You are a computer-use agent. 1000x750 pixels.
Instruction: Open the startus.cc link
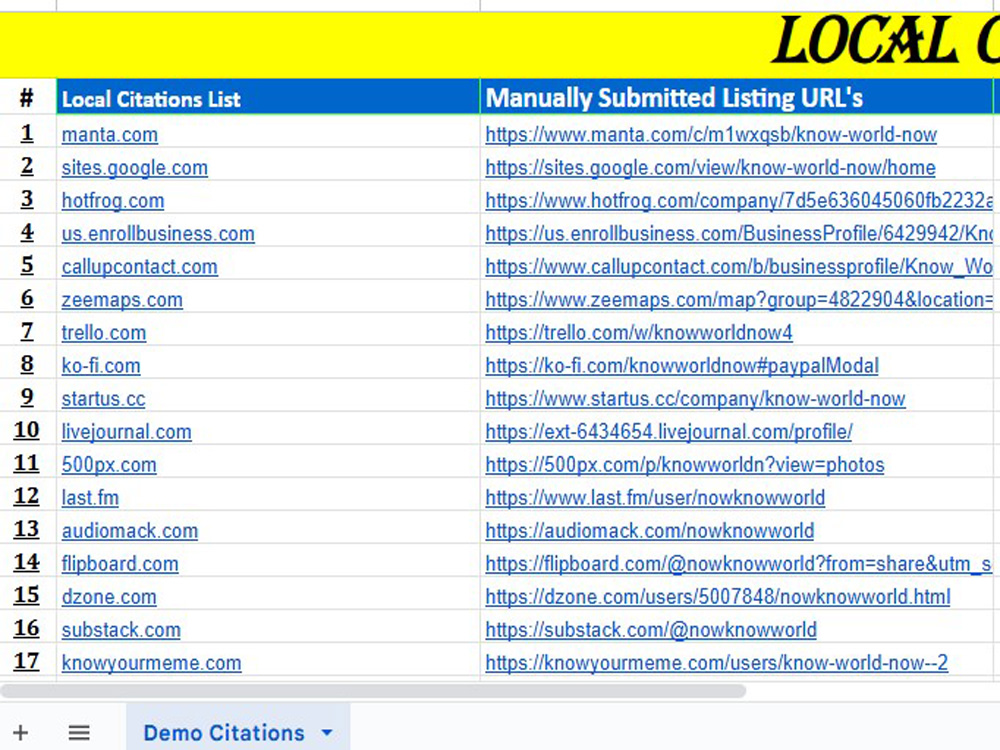pyautogui.click(x=103, y=399)
